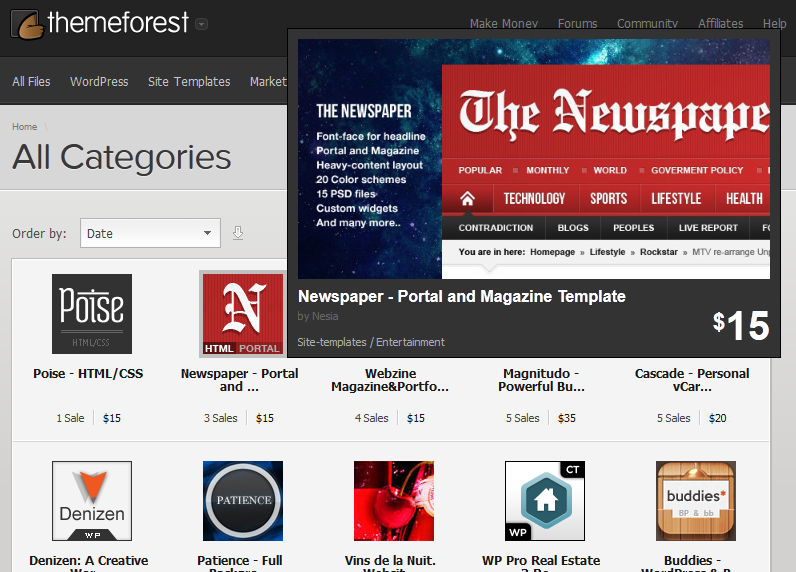Screen dimensions: 796x572
Task: Click the $20 price under Cascade
Action: (x=717, y=418)
